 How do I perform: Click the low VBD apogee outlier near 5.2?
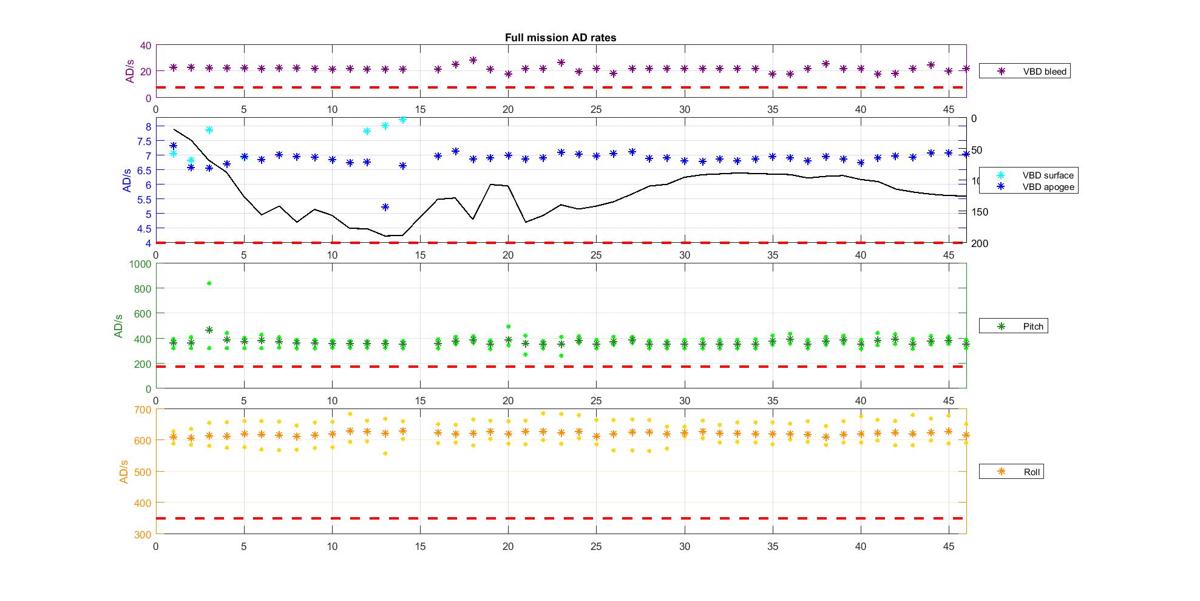pyautogui.click(x=385, y=207)
